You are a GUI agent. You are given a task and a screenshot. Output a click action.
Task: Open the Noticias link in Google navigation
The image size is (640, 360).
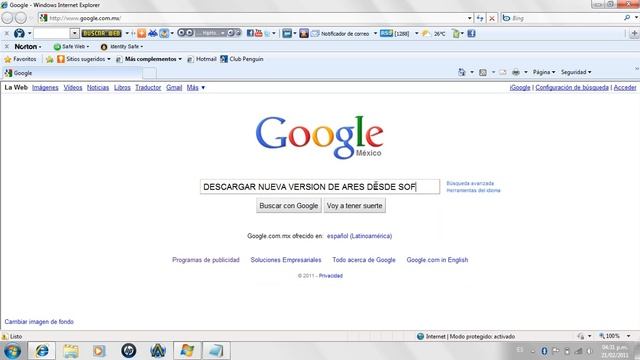point(98,87)
